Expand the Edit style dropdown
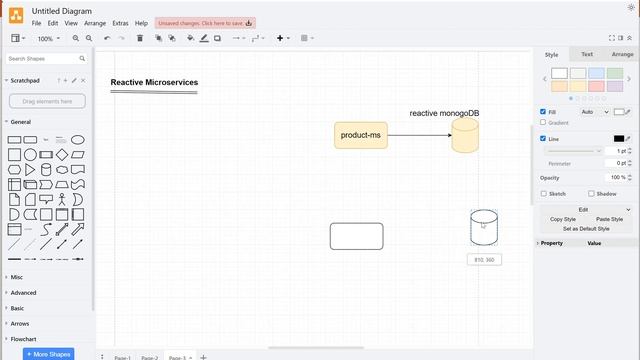 [x=586, y=209]
